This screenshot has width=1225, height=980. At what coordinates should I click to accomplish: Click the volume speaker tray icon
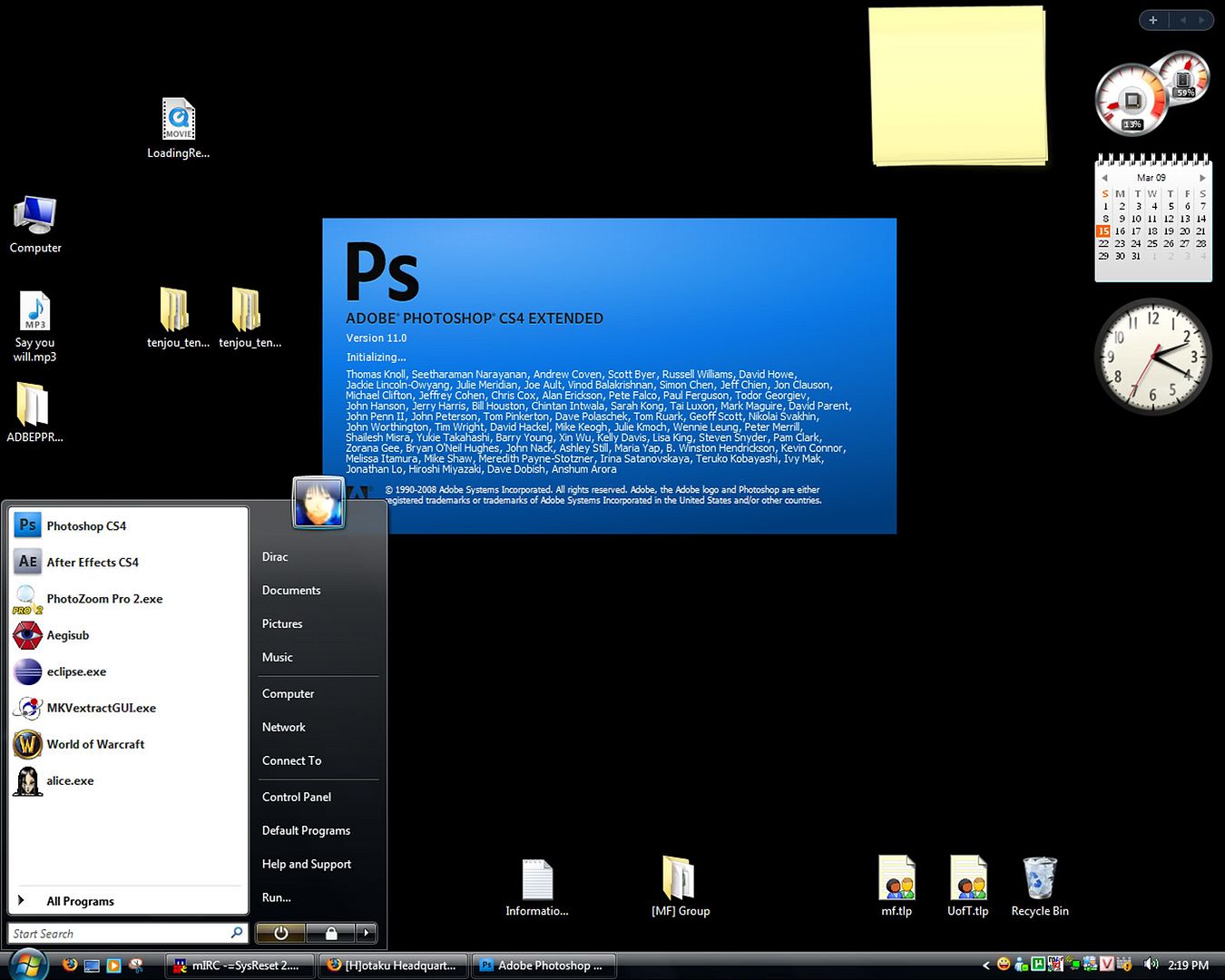point(1151,965)
